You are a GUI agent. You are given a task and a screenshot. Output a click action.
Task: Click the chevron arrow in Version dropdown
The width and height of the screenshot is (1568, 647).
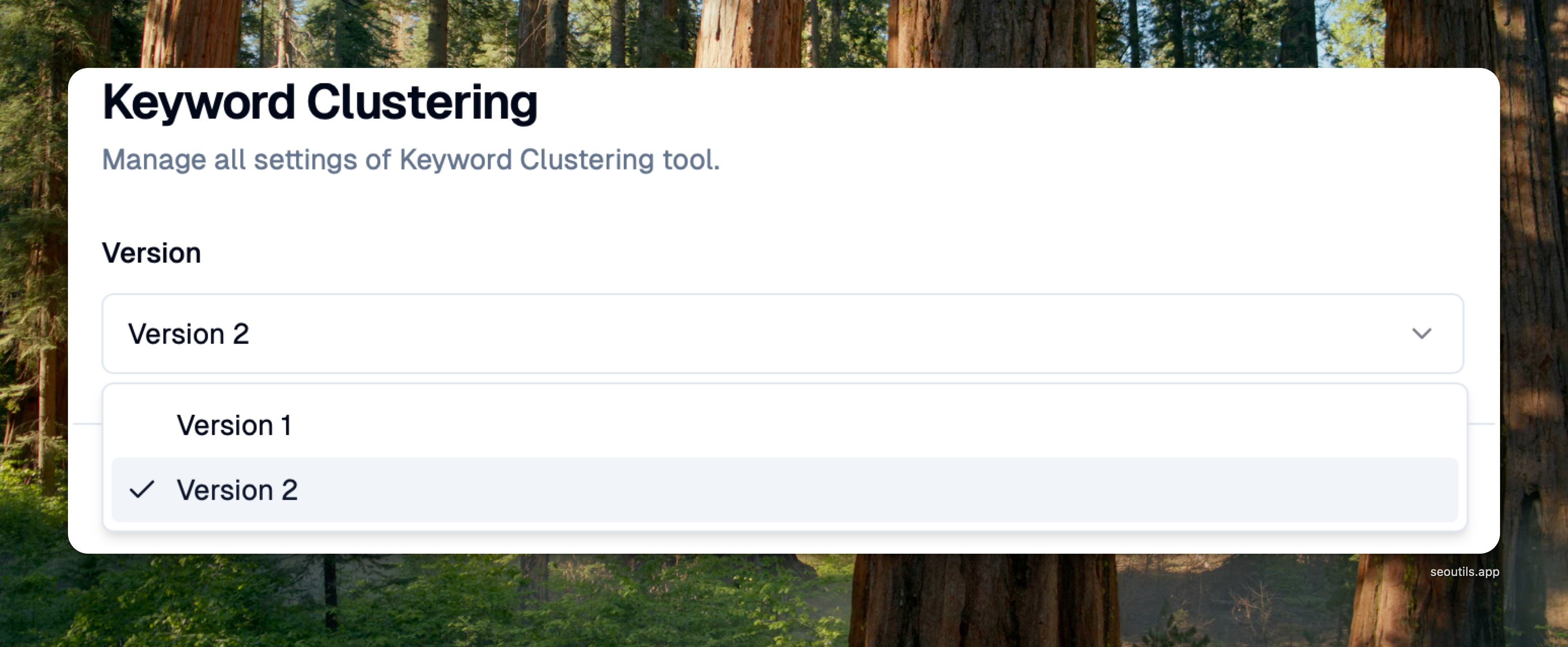point(1421,334)
